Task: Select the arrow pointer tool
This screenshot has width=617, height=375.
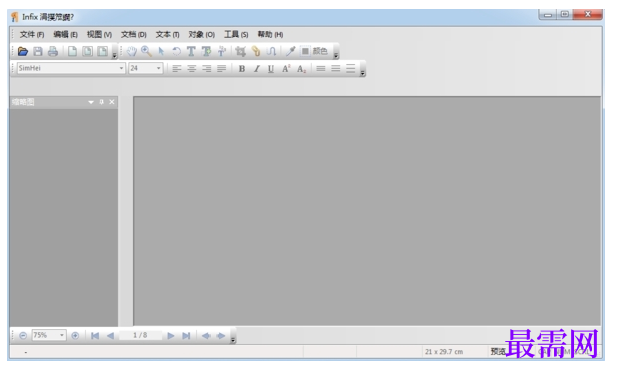Action: [x=161, y=51]
